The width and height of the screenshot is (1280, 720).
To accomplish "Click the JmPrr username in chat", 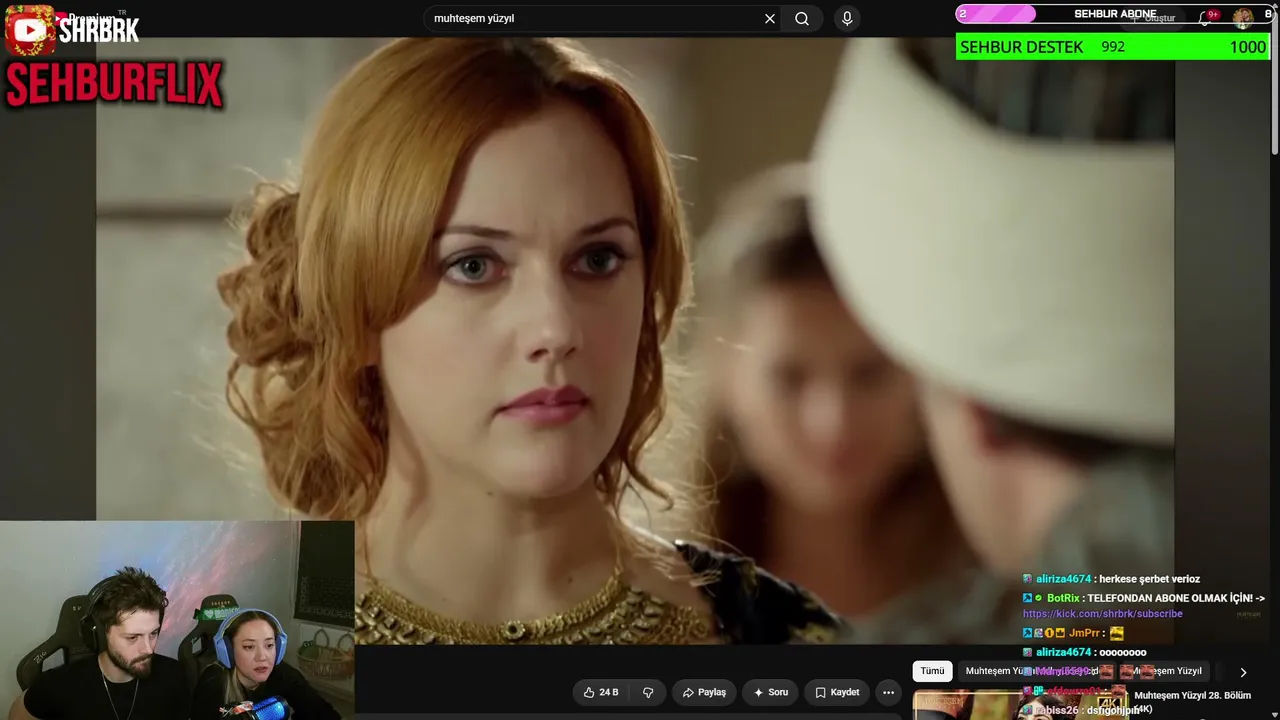I will [x=1084, y=633].
